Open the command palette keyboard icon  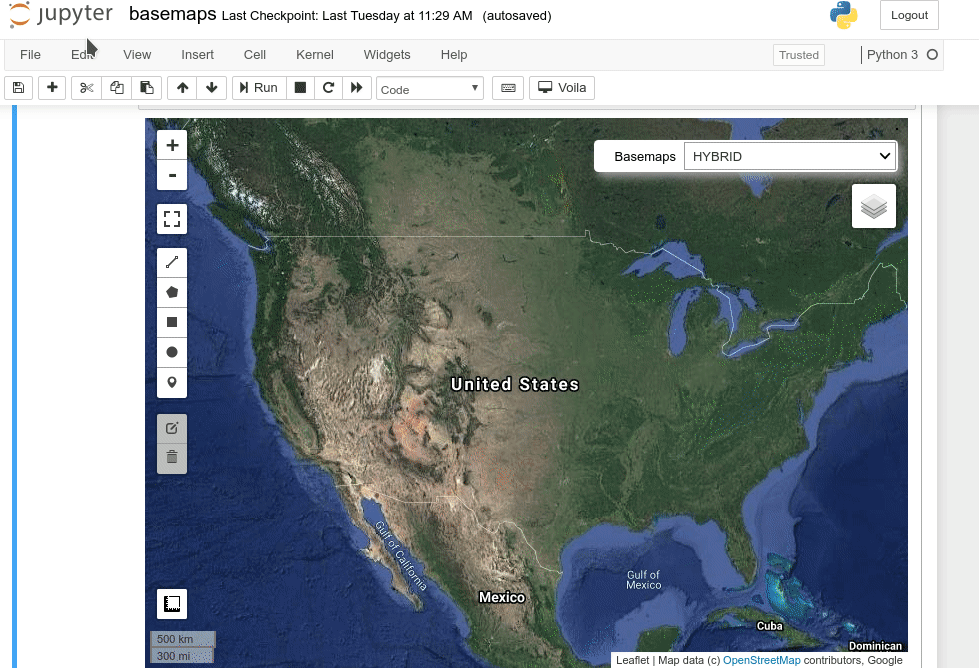click(508, 88)
